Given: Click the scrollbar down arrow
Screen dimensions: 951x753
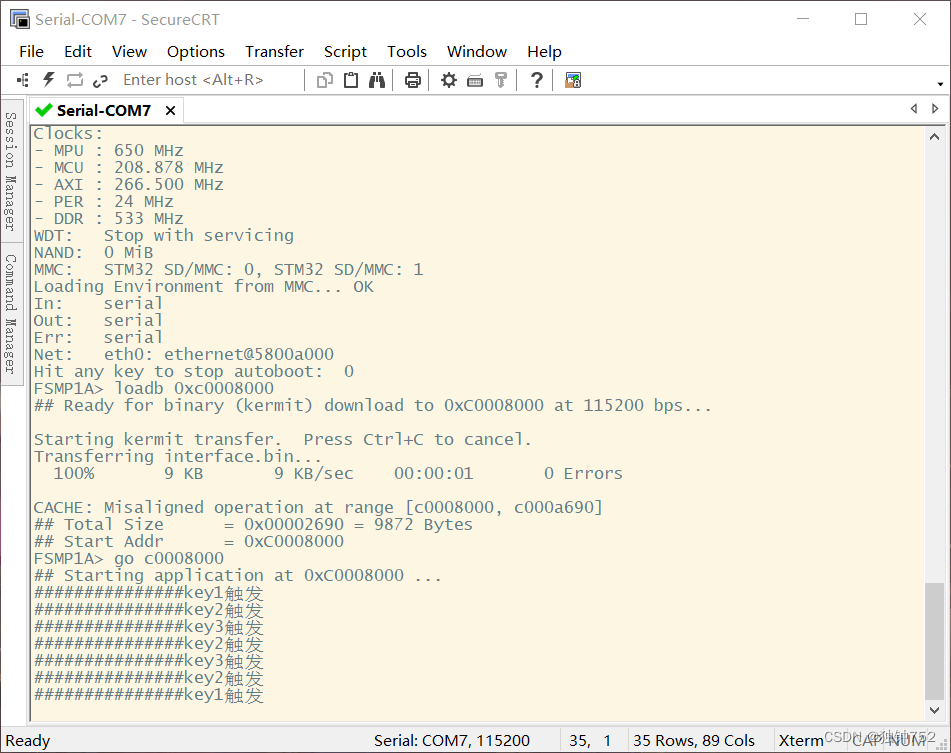Looking at the screenshot, I should click(x=936, y=712).
